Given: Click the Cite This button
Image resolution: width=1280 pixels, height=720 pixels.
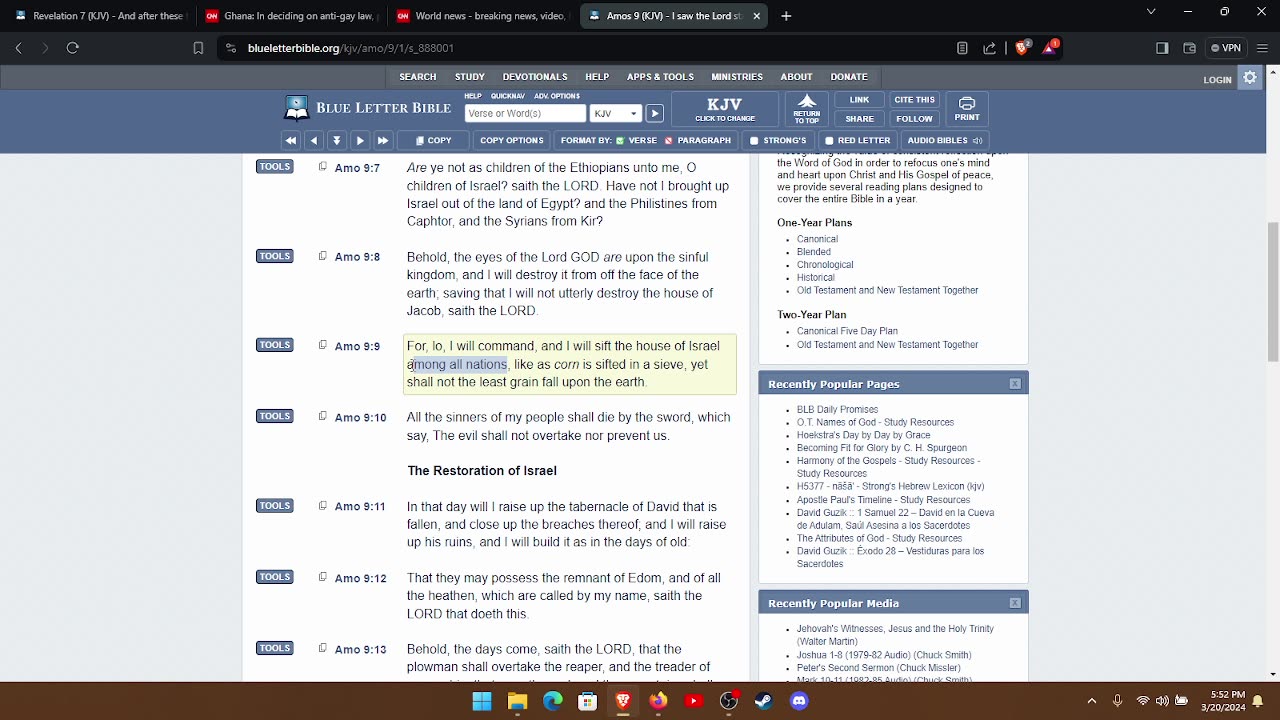Looking at the screenshot, I should pos(914,100).
